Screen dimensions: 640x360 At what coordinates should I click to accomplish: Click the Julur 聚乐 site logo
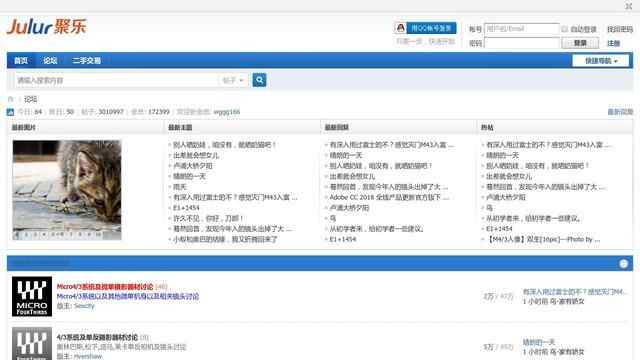[47, 27]
